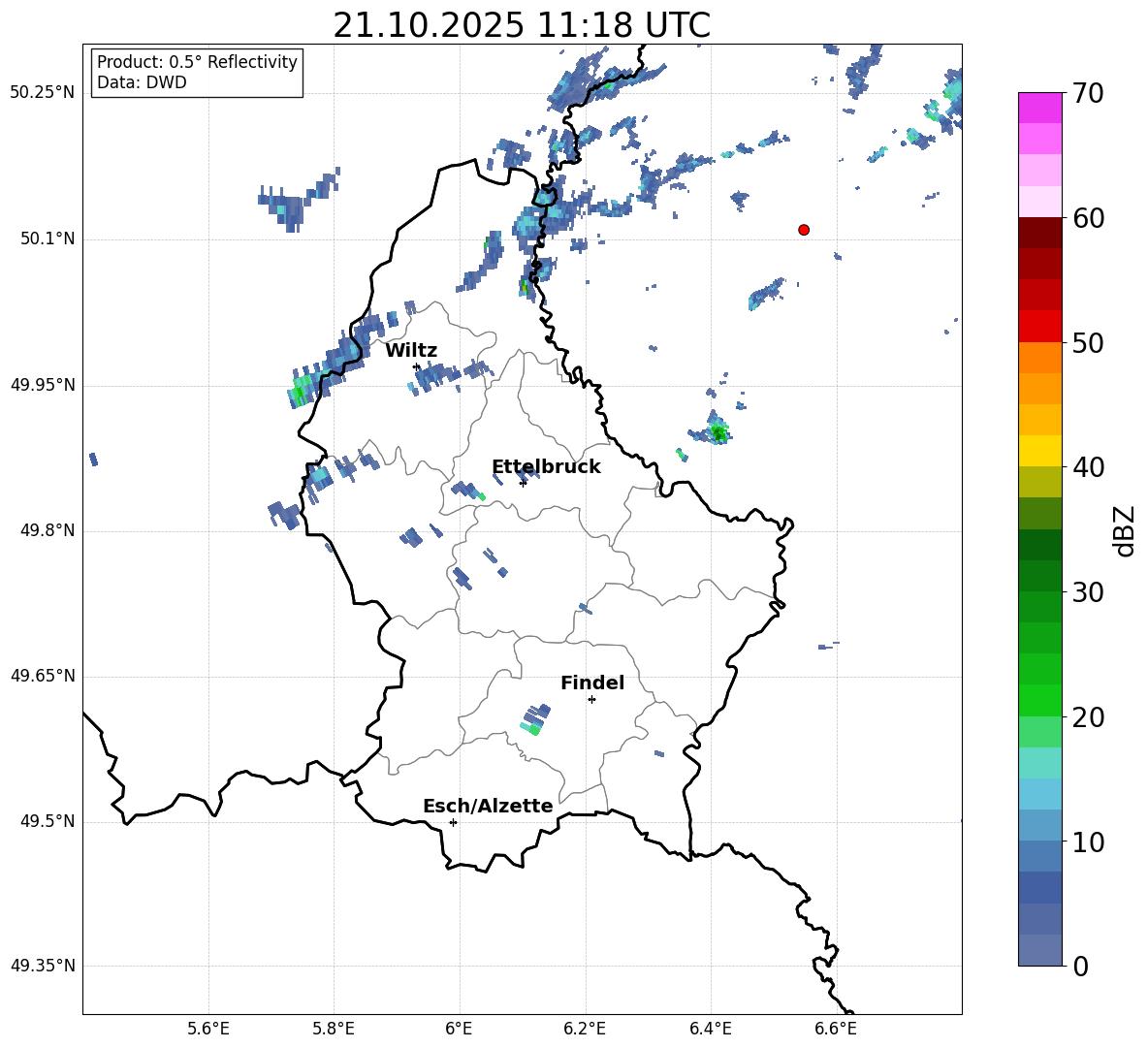Click the 50.1°N latitude label
1148x1048 pixels.
pos(48,238)
